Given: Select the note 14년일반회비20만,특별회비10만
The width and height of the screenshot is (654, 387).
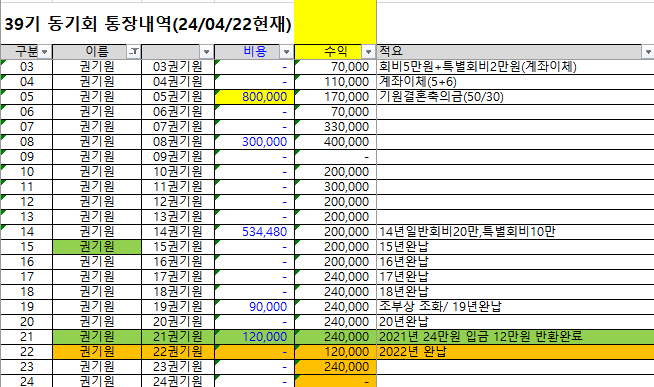Looking at the screenshot, I should pyautogui.click(x=515, y=232).
